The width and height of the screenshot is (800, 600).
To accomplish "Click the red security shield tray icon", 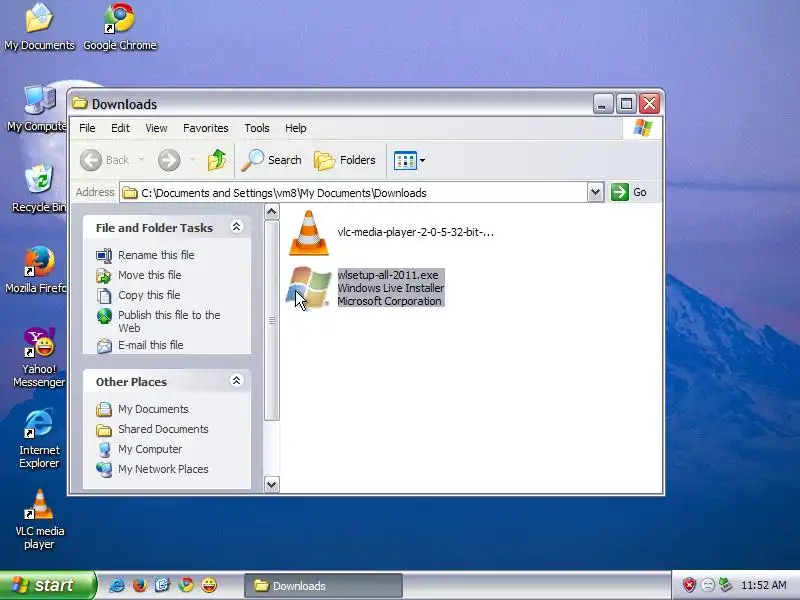I will click(689, 585).
